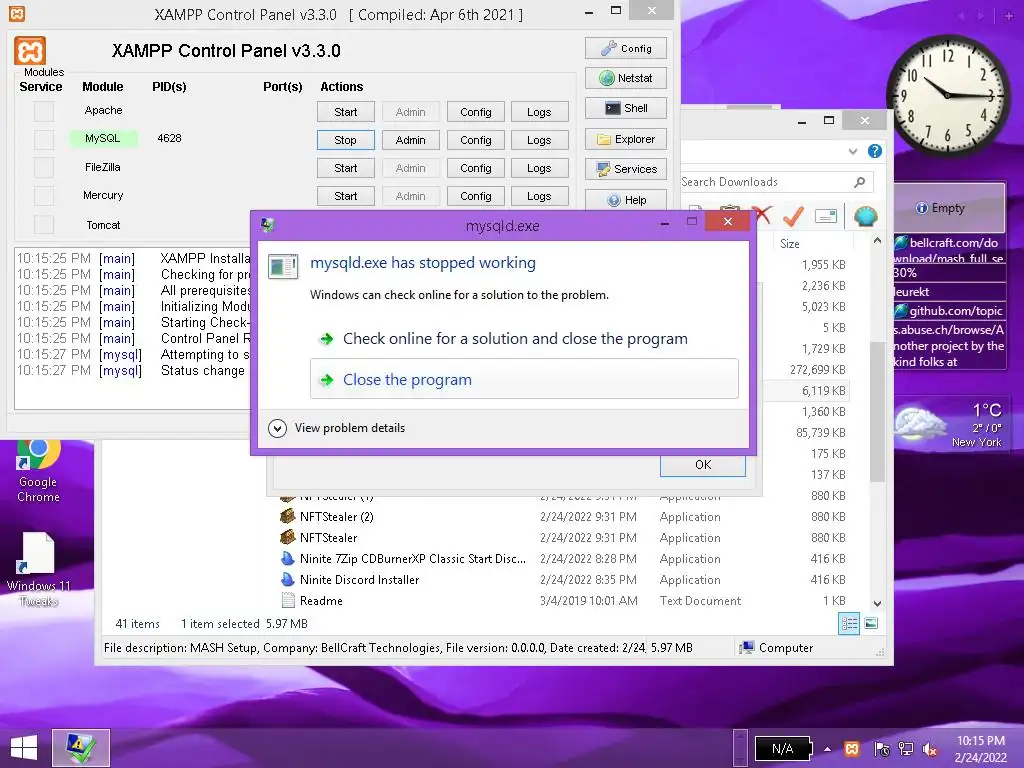Click Explorer scrollbar up arrow

tap(877, 241)
